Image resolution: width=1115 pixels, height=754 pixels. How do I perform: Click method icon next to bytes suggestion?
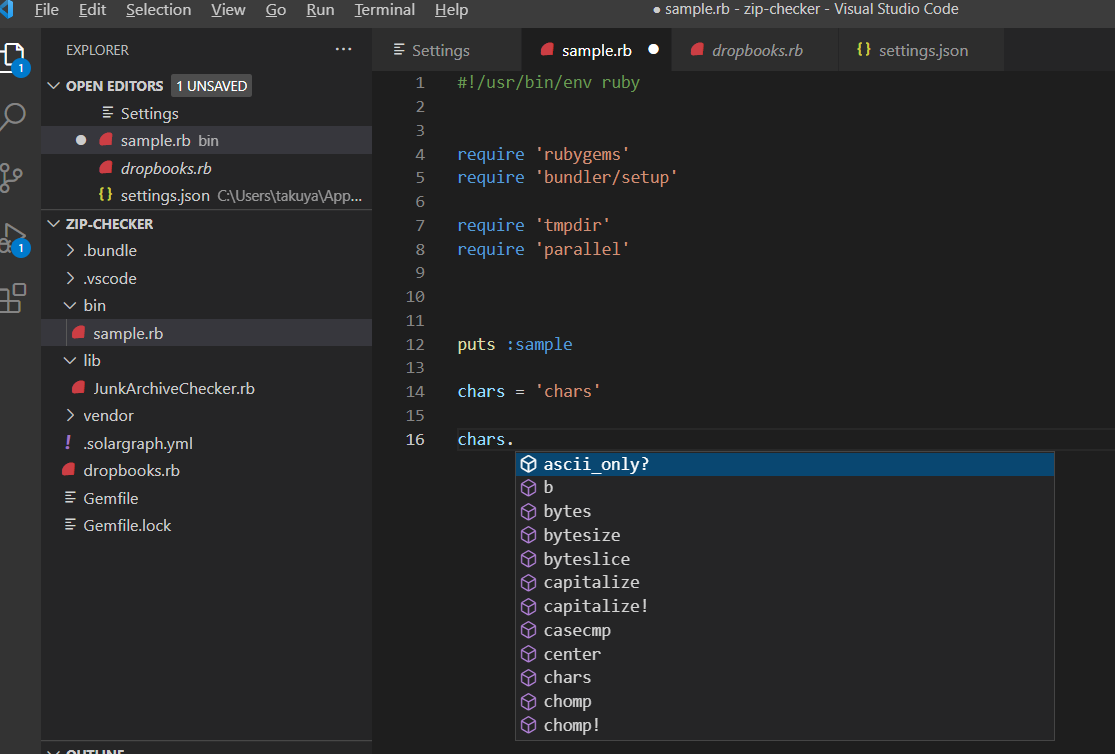coord(528,511)
